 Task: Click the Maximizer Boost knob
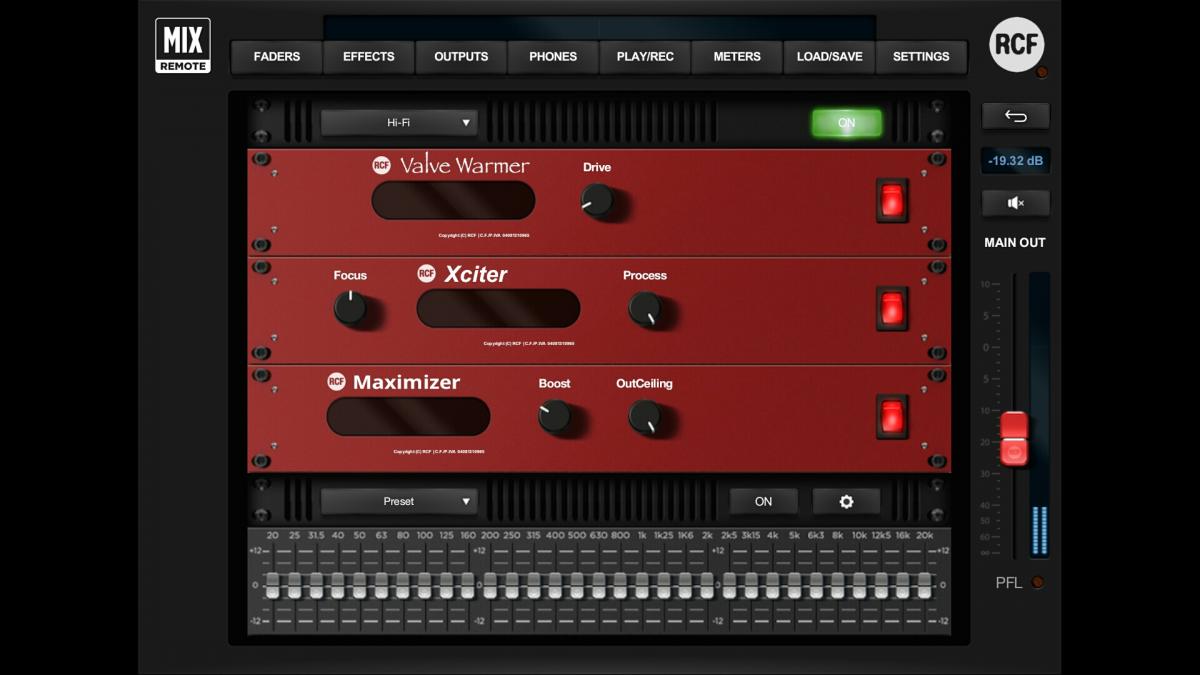[x=554, y=416]
